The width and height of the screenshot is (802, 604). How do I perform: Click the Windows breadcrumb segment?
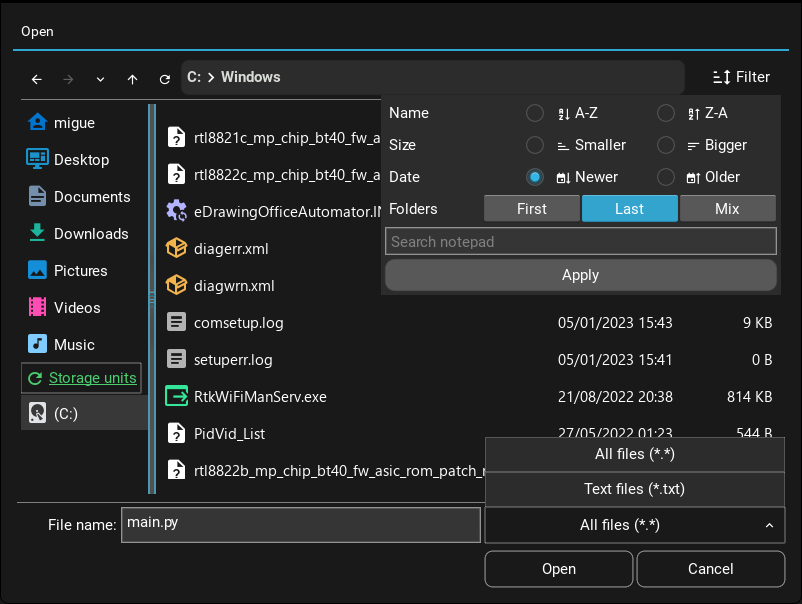[x=250, y=77]
